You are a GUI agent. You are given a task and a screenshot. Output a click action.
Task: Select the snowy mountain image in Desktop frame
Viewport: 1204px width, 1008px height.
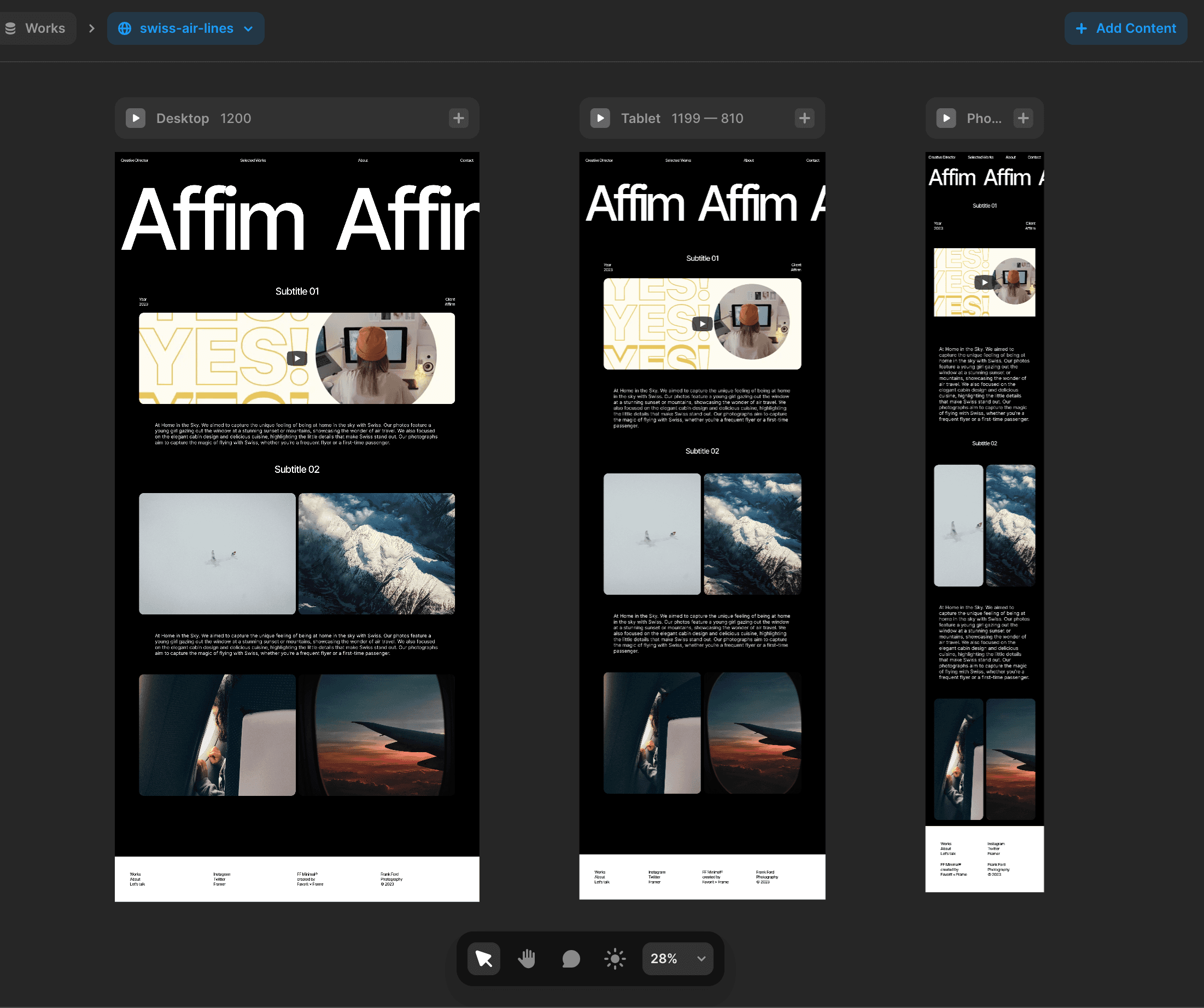(x=377, y=553)
